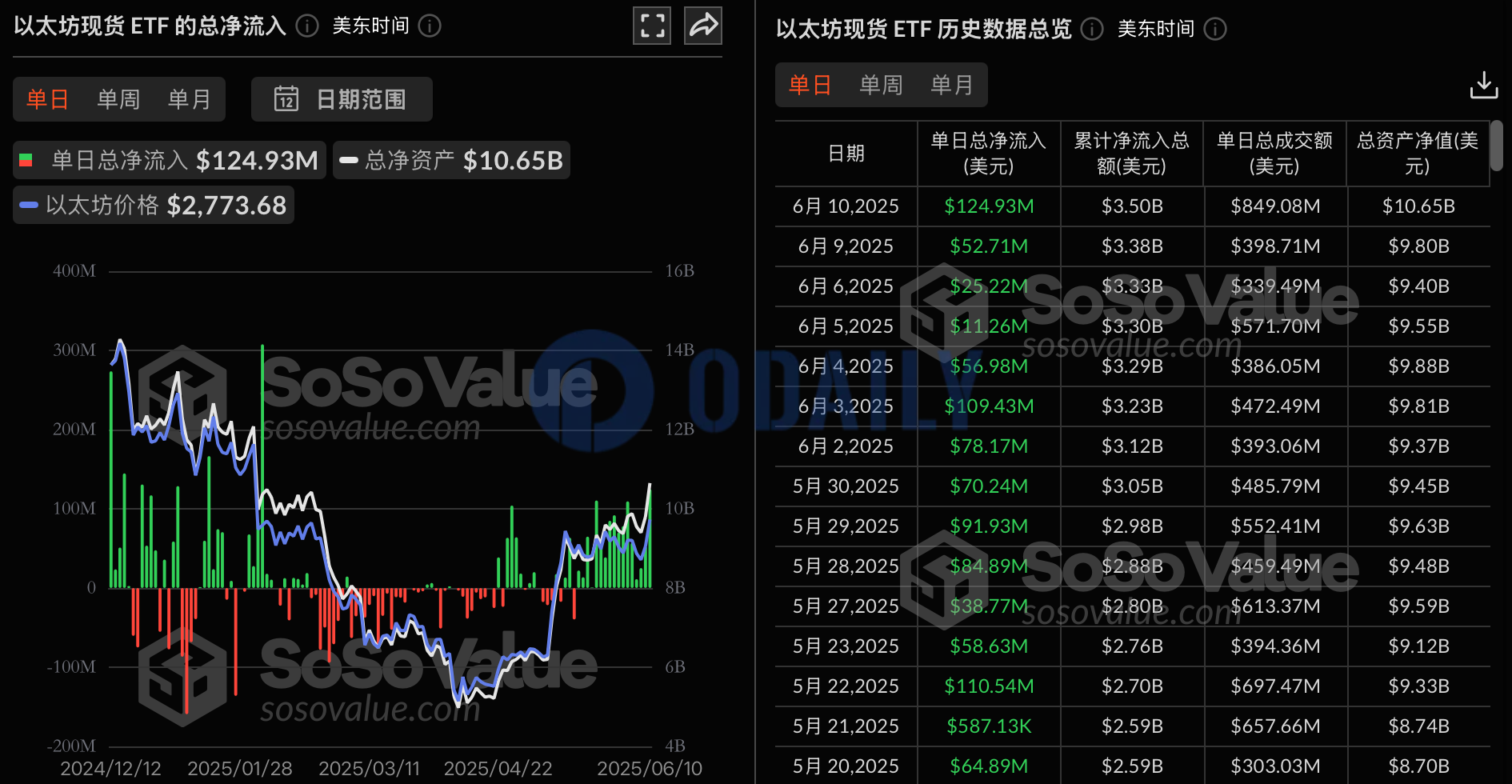1512x784 pixels.
Task: Click info icon beside 美东时间 in chart panel
Action: pyautogui.click(x=430, y=26)
